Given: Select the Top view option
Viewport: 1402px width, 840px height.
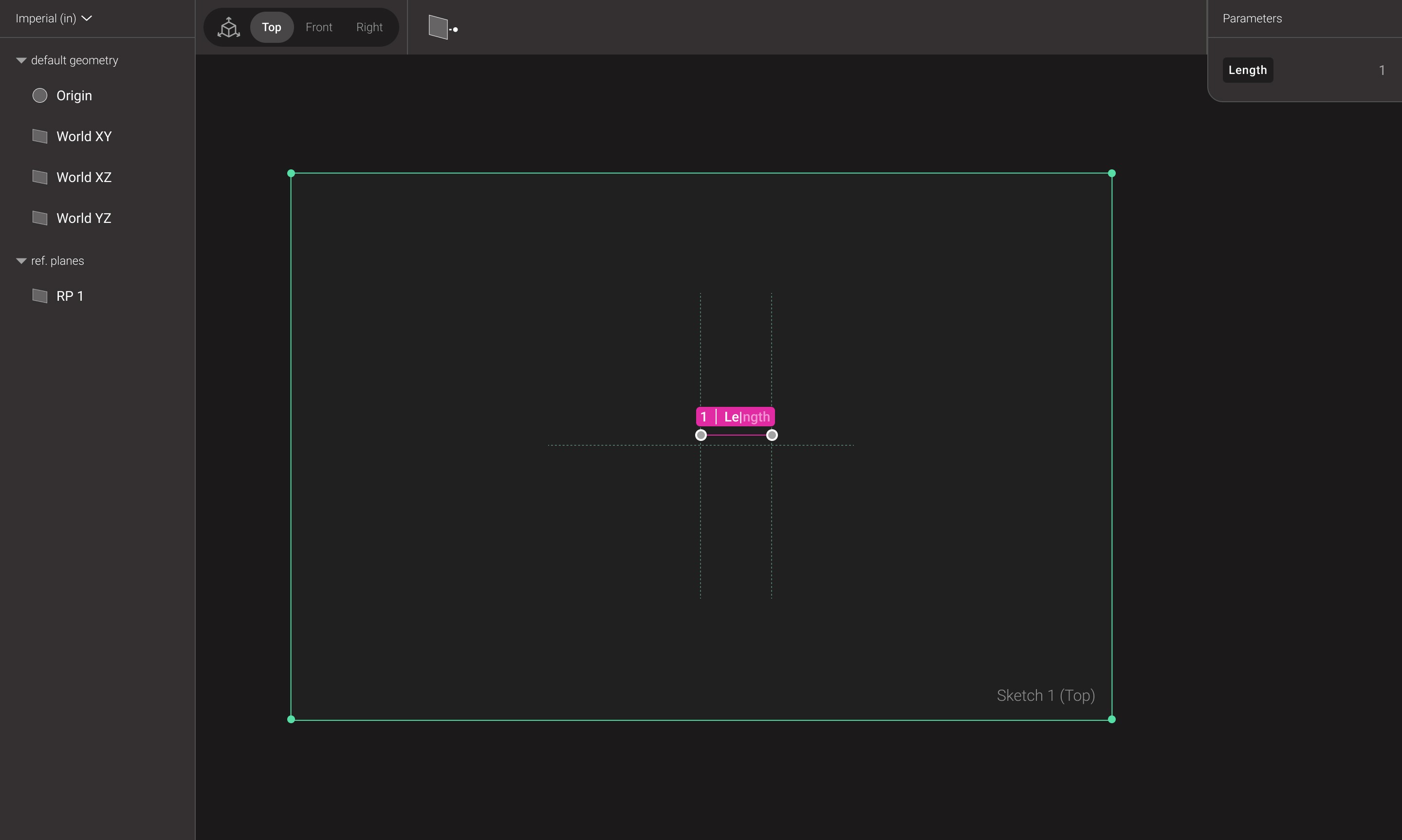Looking at the screenshot, I should (272, 27).
